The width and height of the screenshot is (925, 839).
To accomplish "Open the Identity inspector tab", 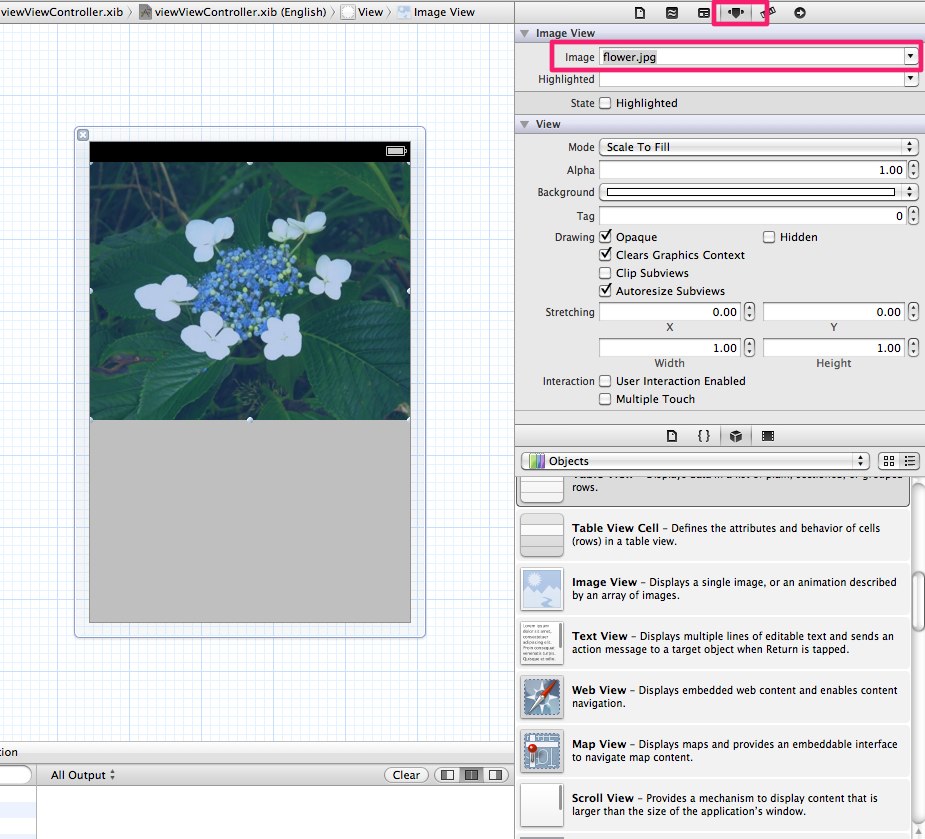I will tap(704, 12).
